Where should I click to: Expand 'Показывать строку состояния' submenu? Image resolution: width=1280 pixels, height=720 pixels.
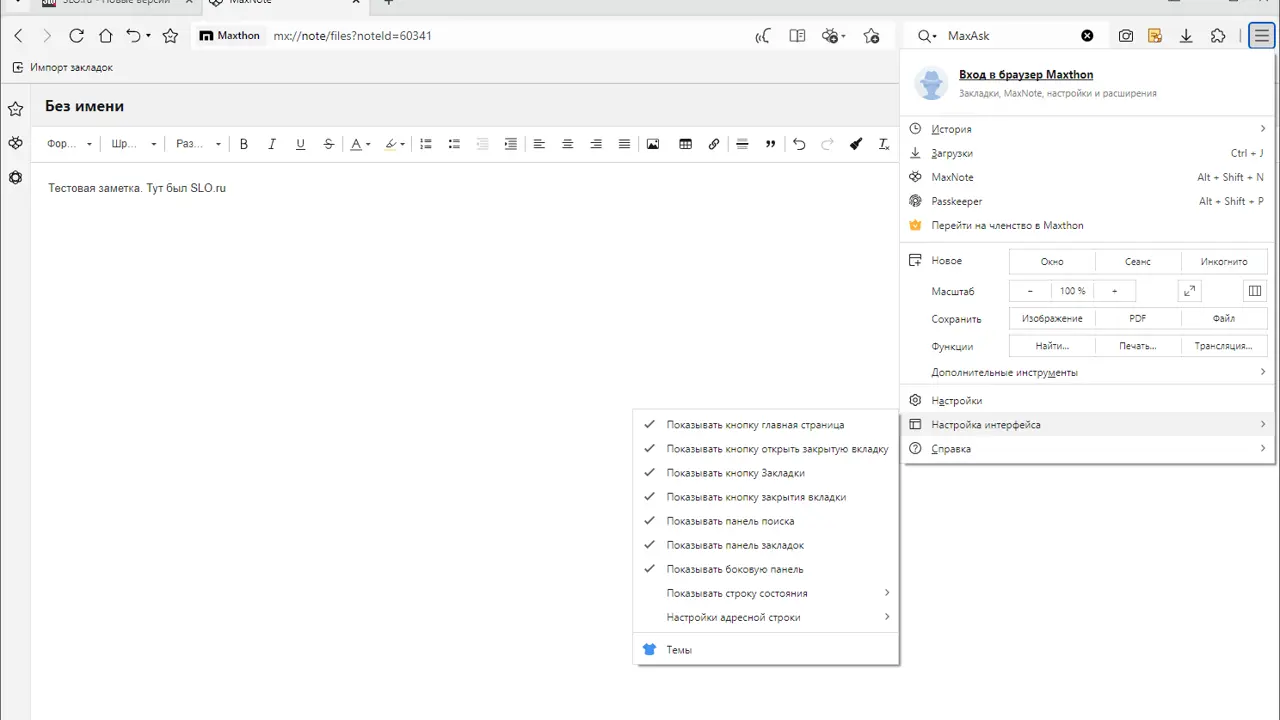[x=737, y=593]
